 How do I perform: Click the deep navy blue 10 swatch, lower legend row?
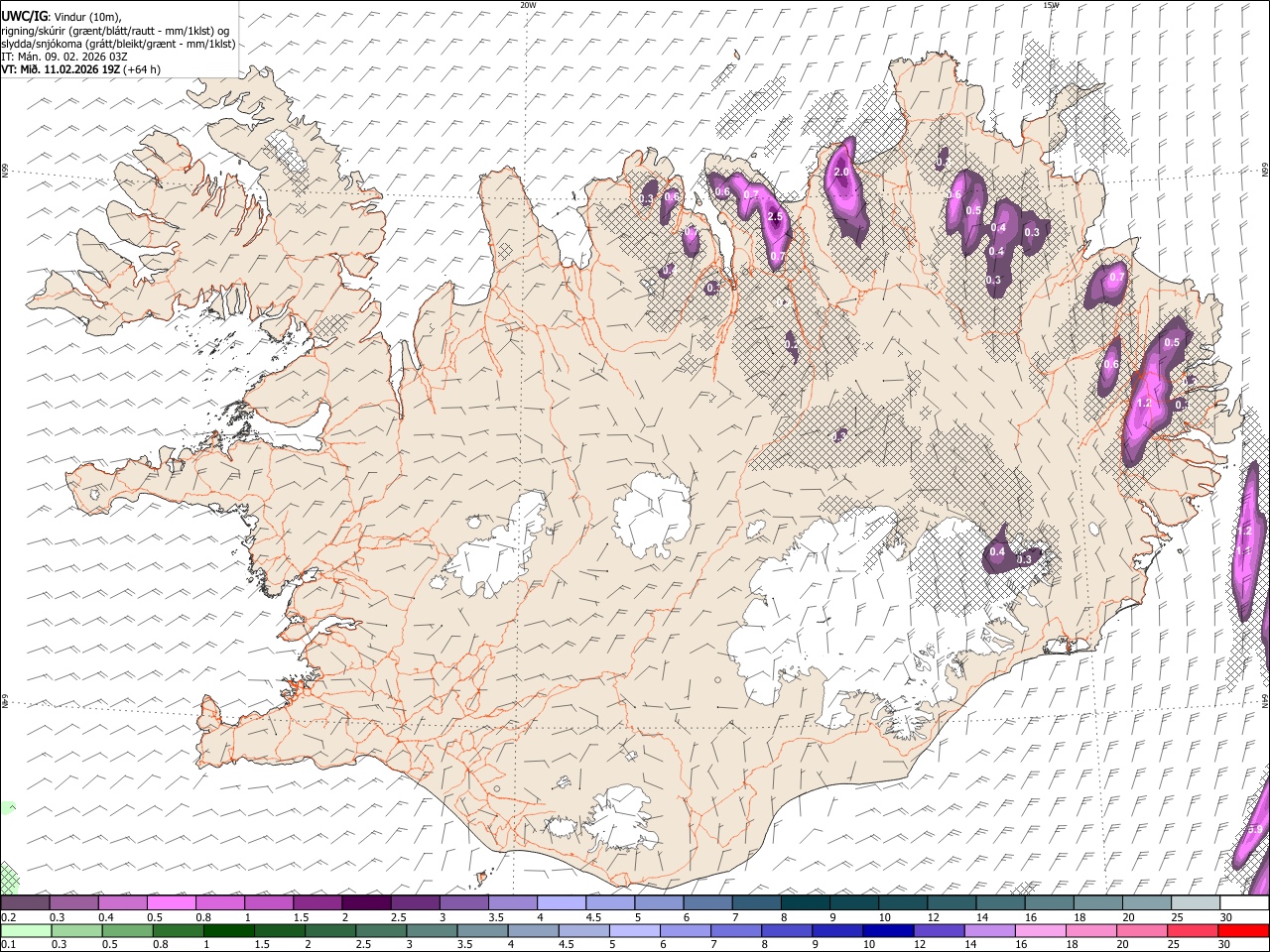click(x=887, y=930)
